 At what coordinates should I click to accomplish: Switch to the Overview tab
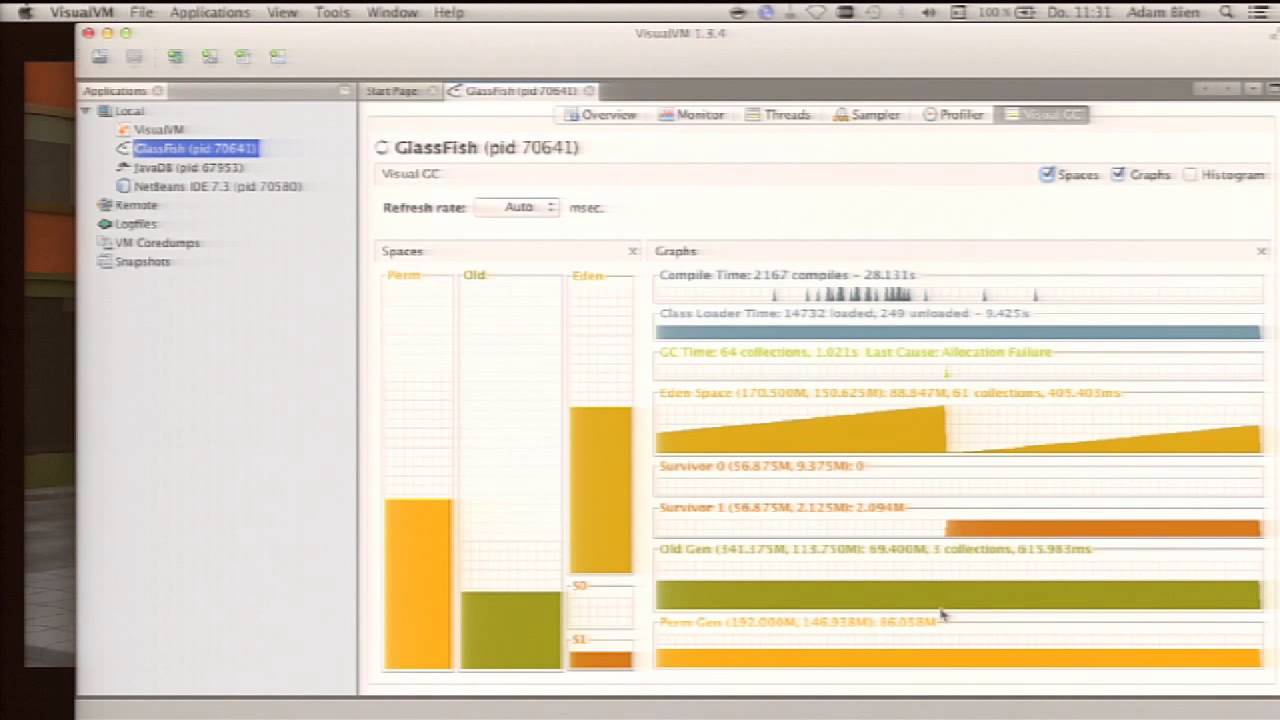601,115
